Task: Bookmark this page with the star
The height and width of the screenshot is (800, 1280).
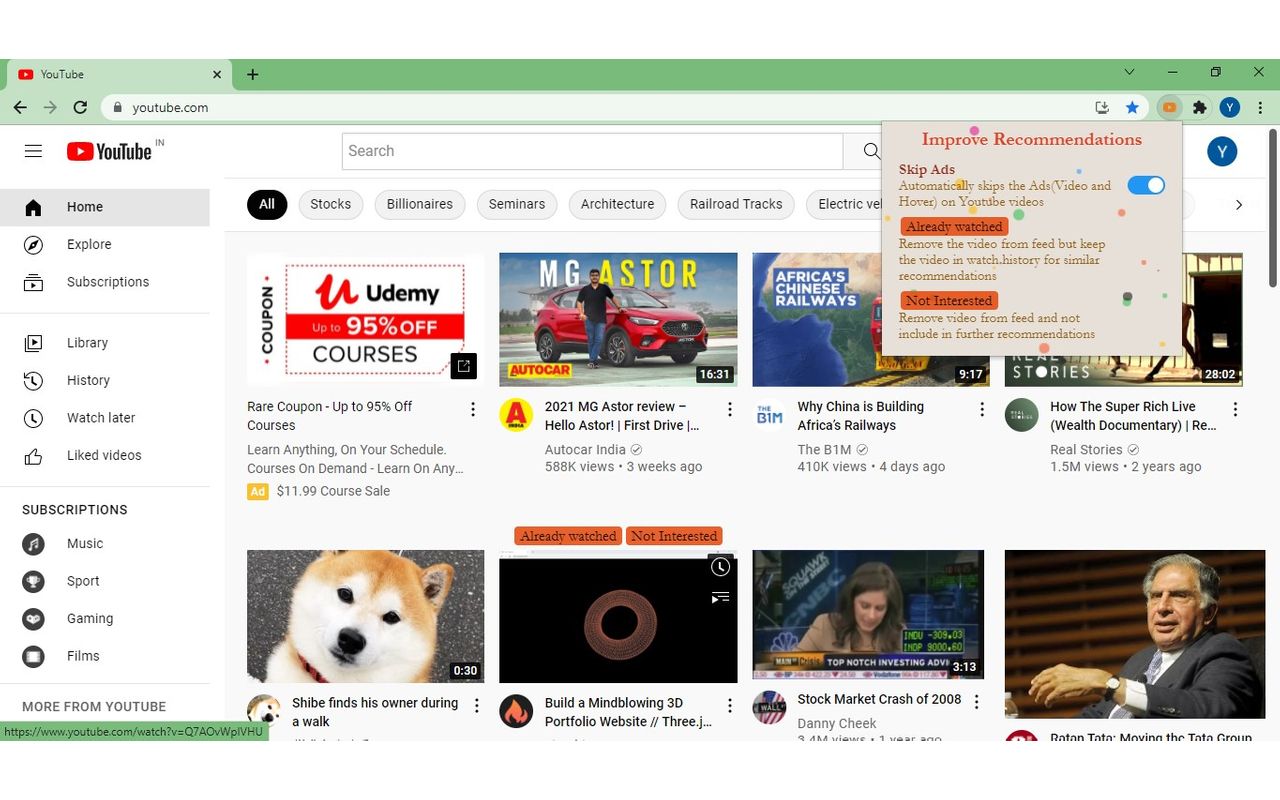Action: click(1132, 107)
